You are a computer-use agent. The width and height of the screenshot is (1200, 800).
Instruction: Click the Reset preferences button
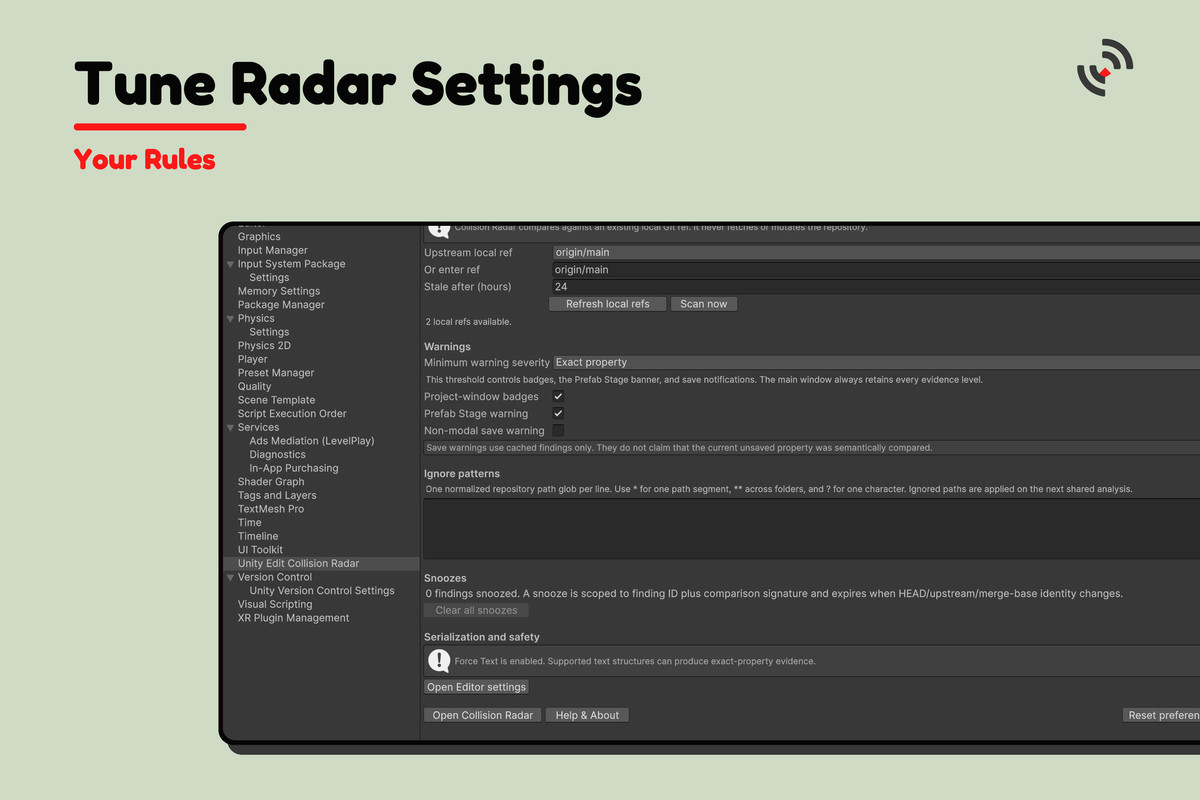point(1161,715)
